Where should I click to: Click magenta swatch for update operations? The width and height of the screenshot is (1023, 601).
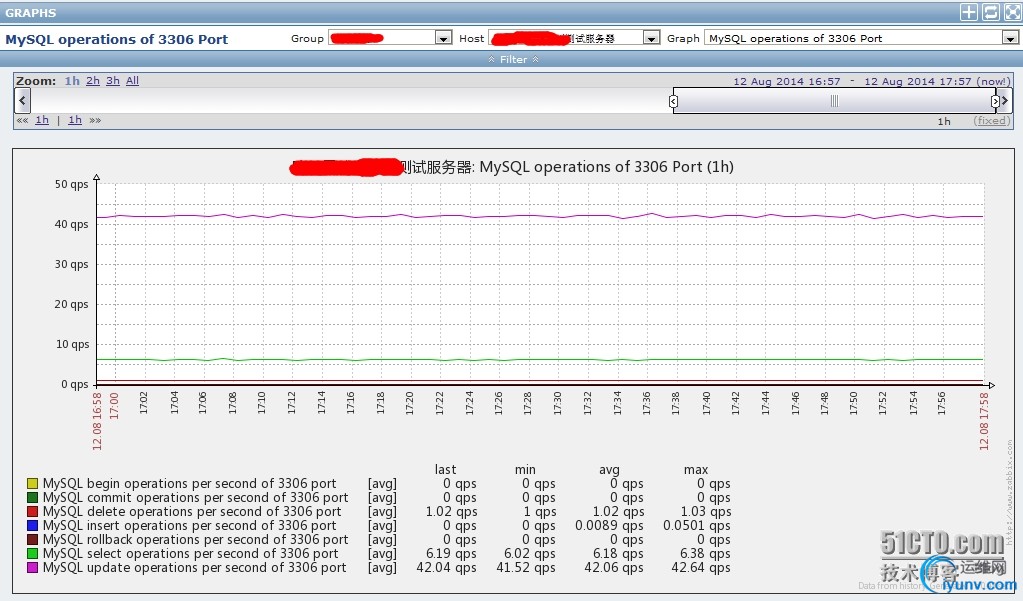pyautogui.click(x=33, y=568)
